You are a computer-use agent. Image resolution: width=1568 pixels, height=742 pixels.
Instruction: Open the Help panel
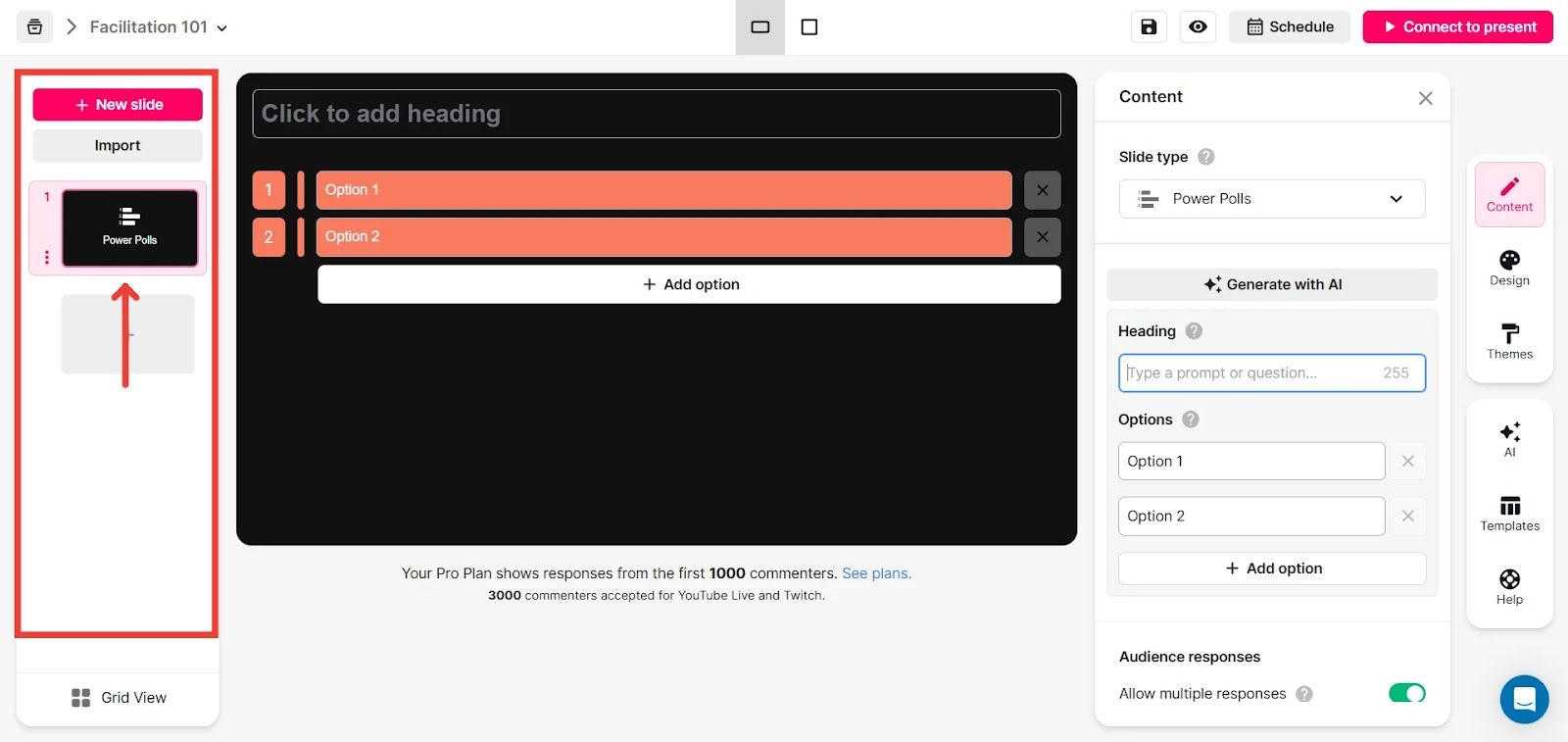click(1509, 586)
